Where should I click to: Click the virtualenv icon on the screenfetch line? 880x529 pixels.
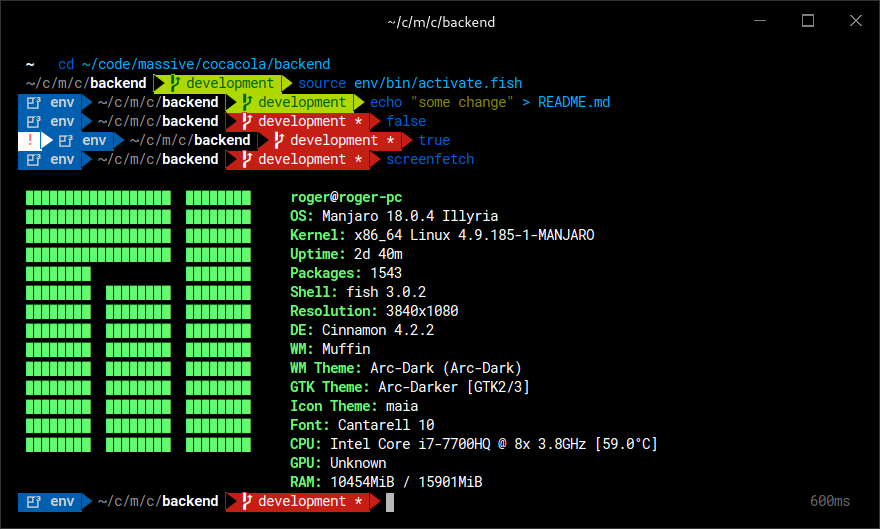pos(34,160)
